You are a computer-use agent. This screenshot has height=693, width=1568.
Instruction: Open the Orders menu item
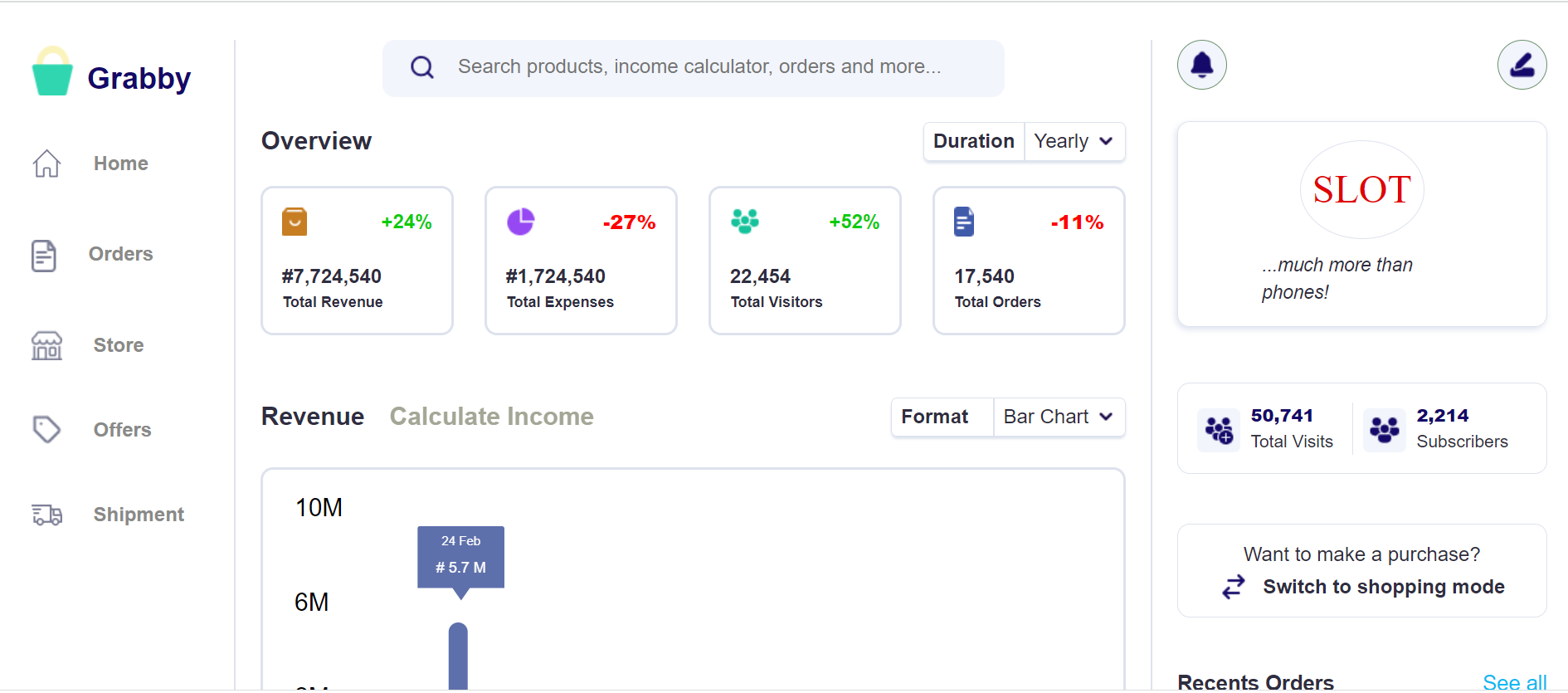tap(121, 254)
